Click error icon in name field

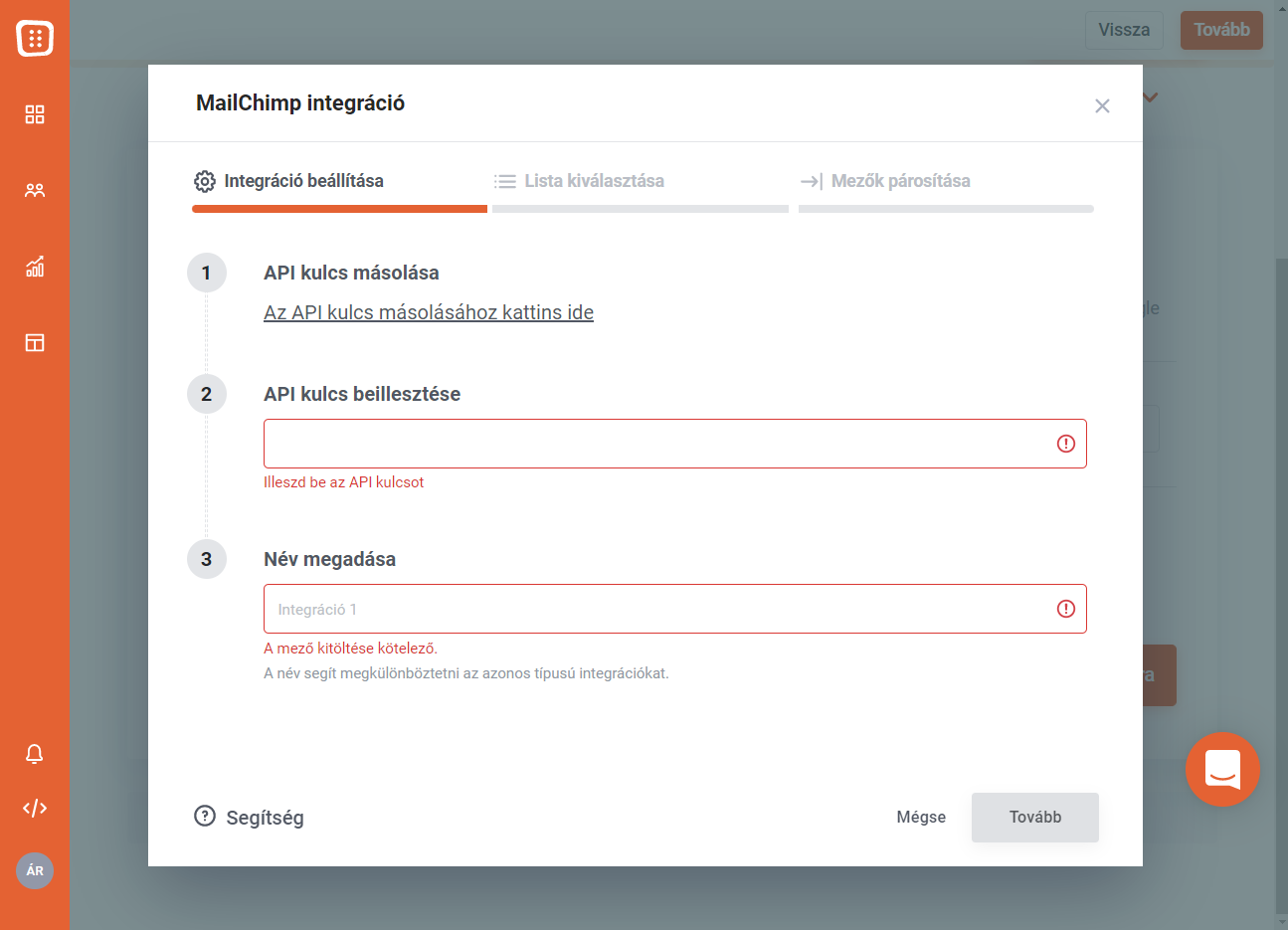pyautogui.click(x=1066, y=609)
